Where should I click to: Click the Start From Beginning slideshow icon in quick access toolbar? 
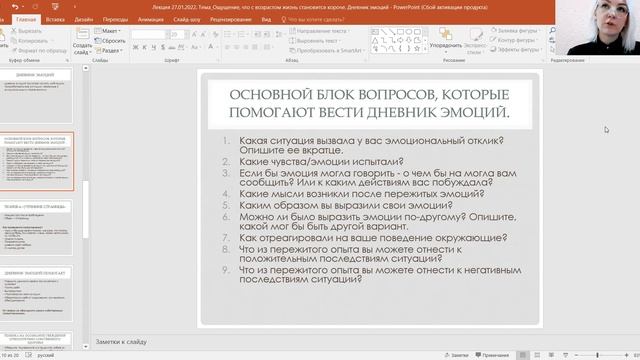point(55,7)
